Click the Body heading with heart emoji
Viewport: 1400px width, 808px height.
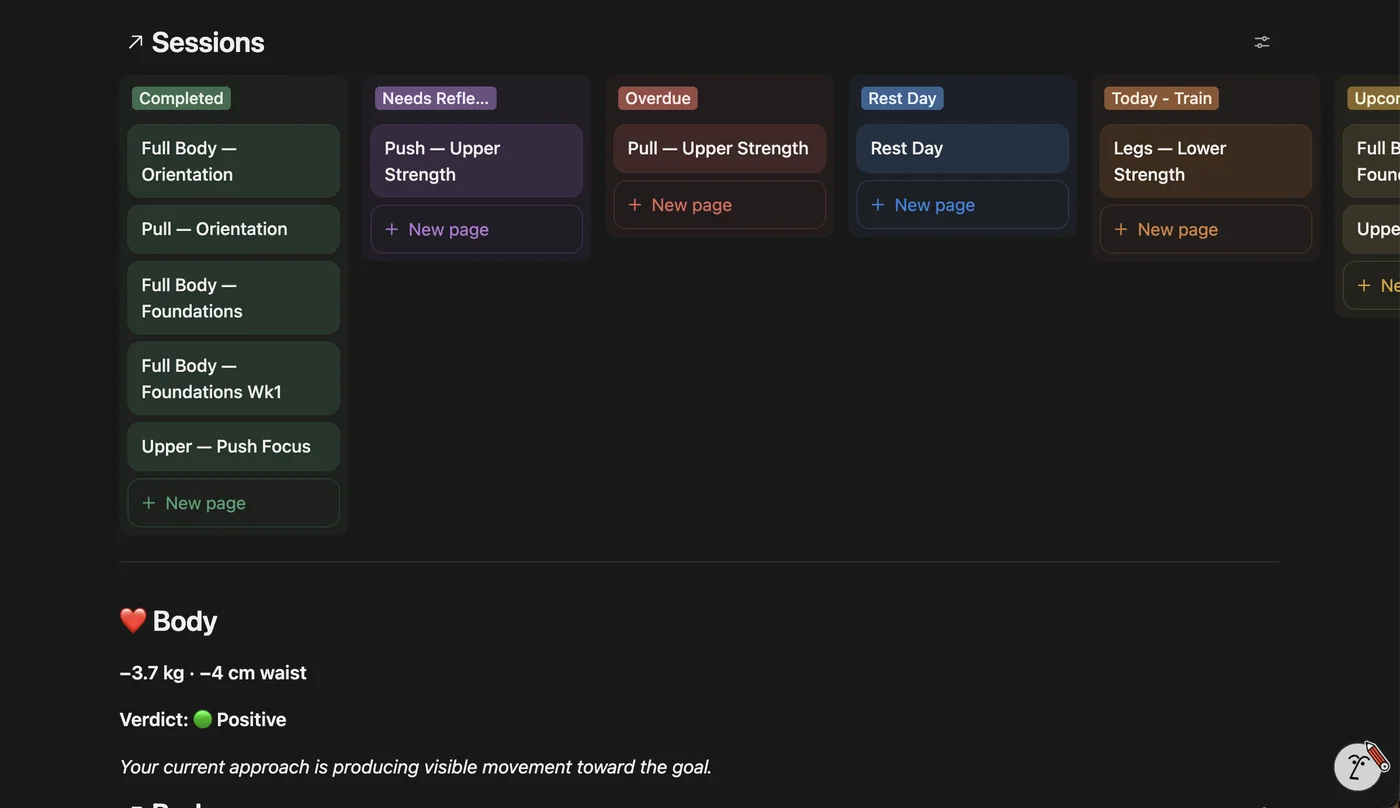coord(168,621)
